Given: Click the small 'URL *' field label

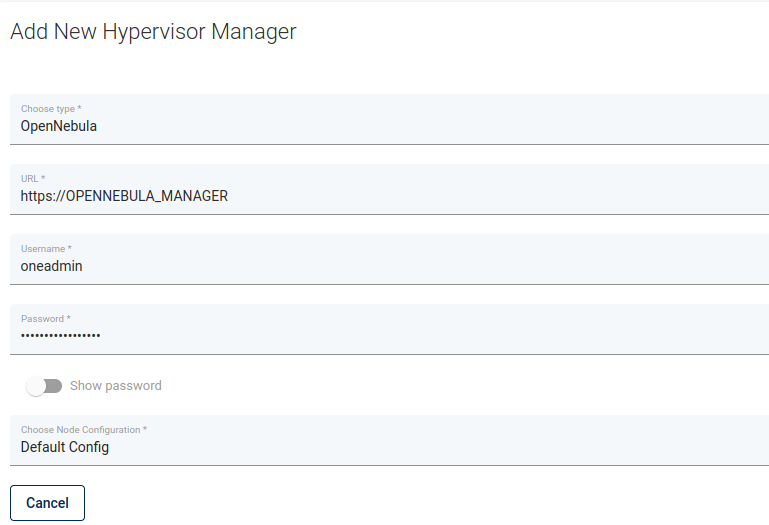Looking at the screenshot, I should (33, 178).
